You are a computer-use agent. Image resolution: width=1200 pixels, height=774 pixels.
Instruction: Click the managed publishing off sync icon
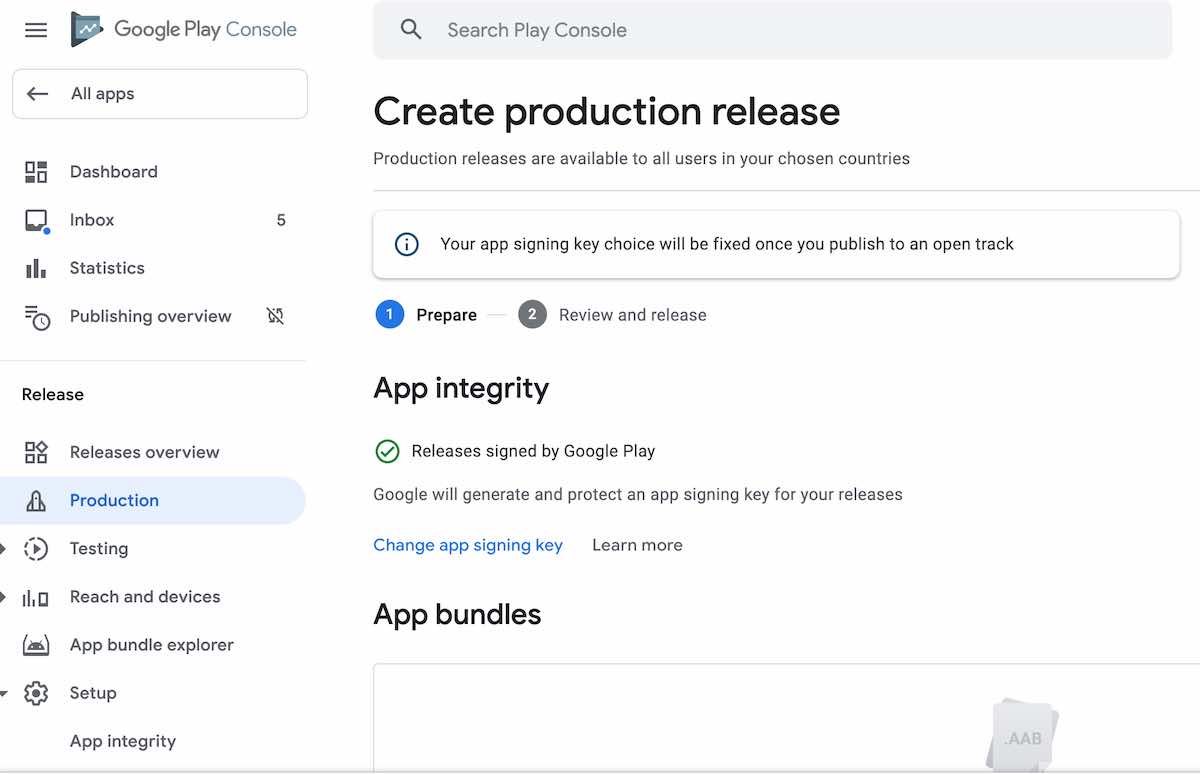click(276, 316)
